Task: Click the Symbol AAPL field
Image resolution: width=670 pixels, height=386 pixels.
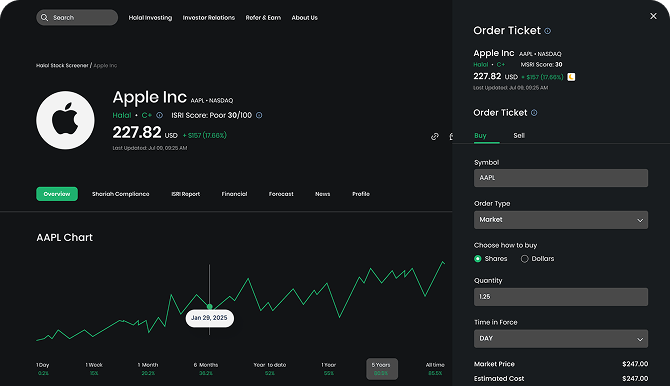Action: (x=561, y=178)
